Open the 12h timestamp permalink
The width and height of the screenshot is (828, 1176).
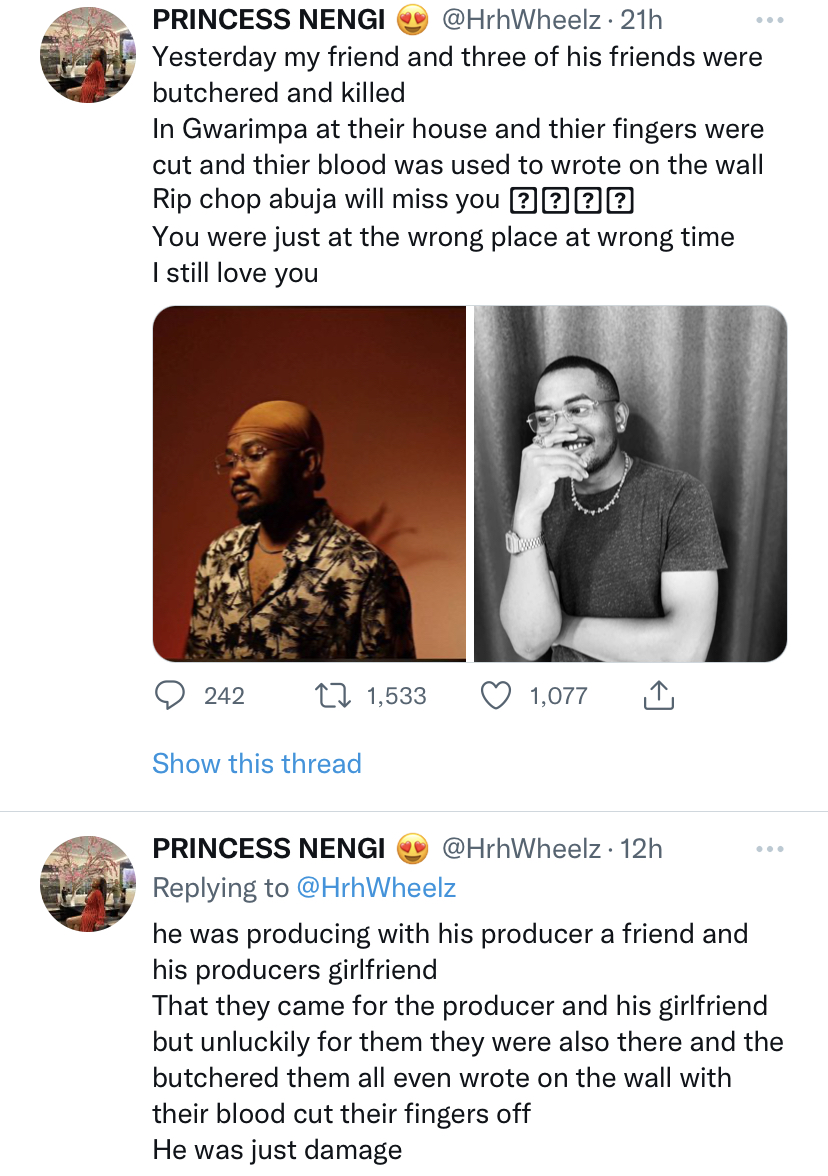[642, 849]
